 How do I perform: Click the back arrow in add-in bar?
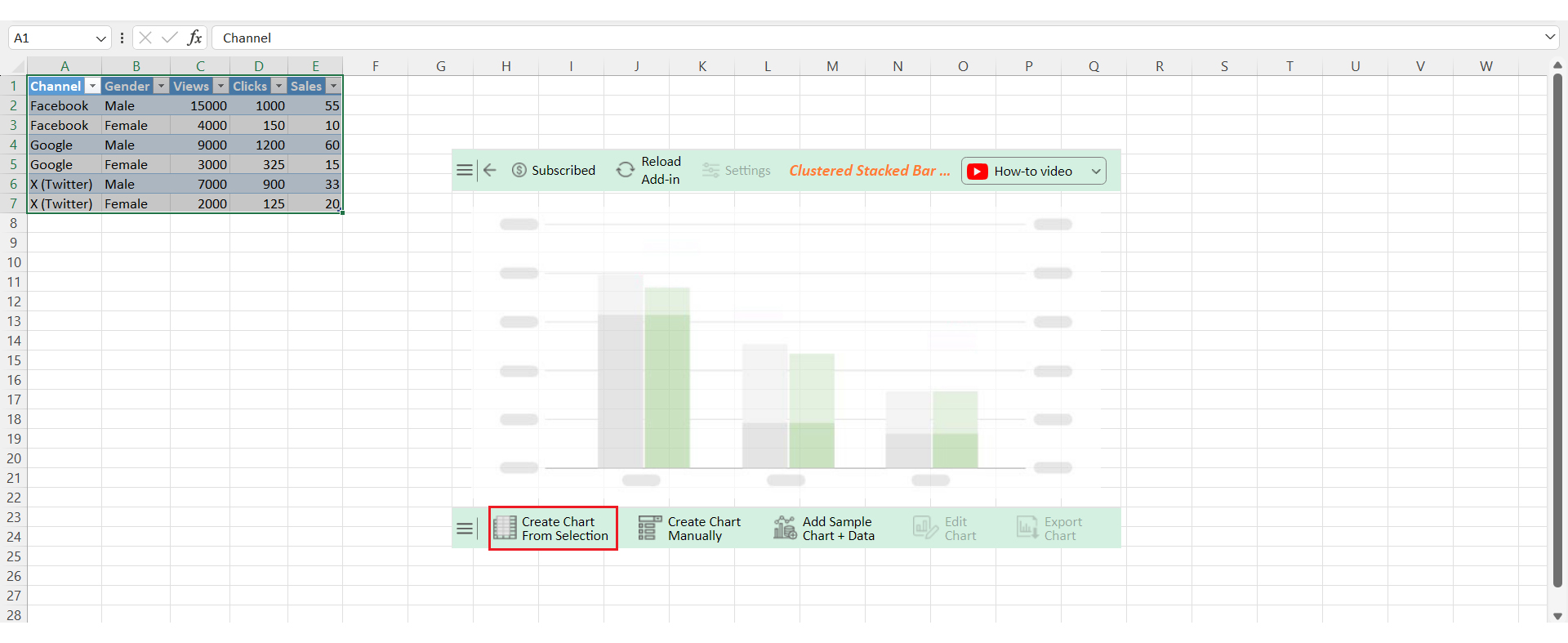(490, 170)
